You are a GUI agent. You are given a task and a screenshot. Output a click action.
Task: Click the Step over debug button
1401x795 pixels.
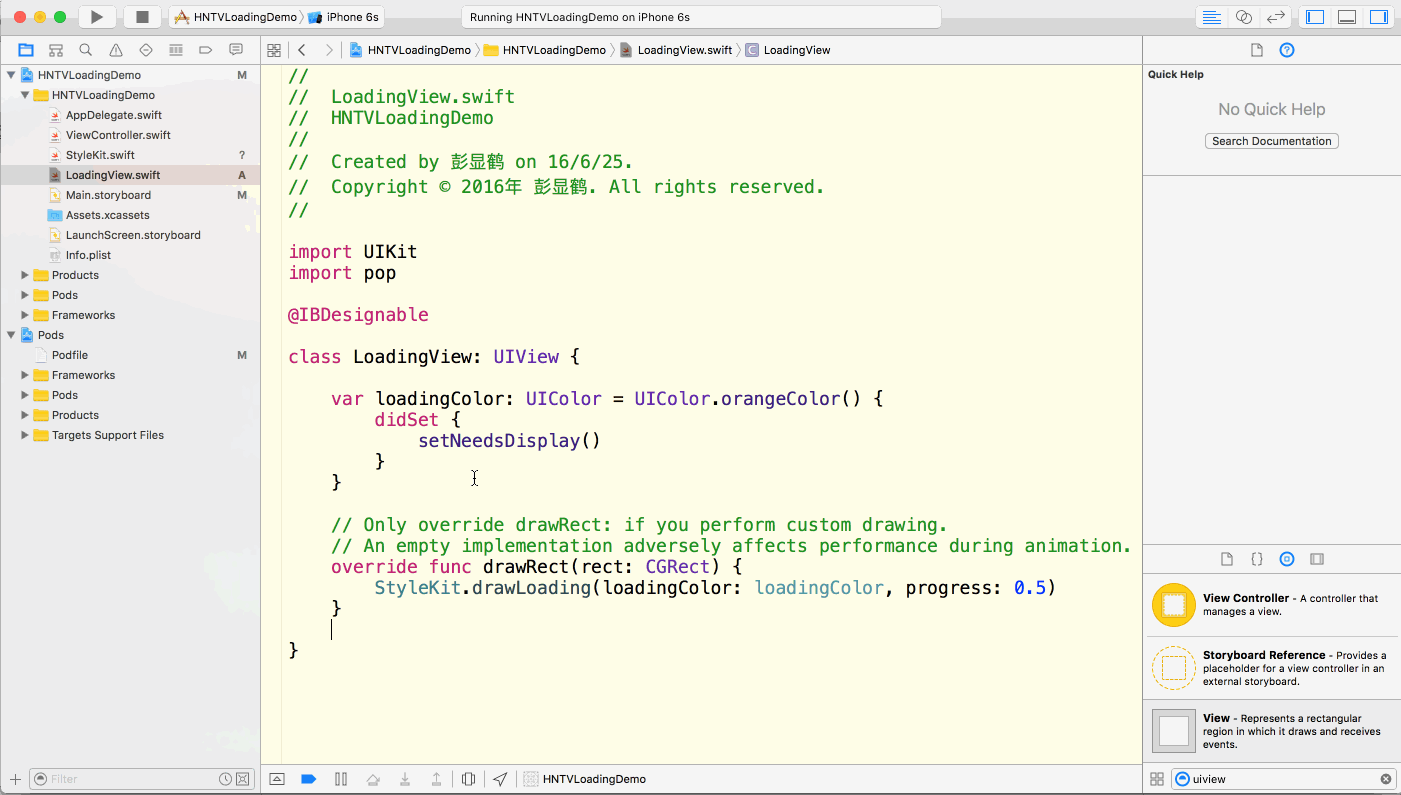[373, 779]
